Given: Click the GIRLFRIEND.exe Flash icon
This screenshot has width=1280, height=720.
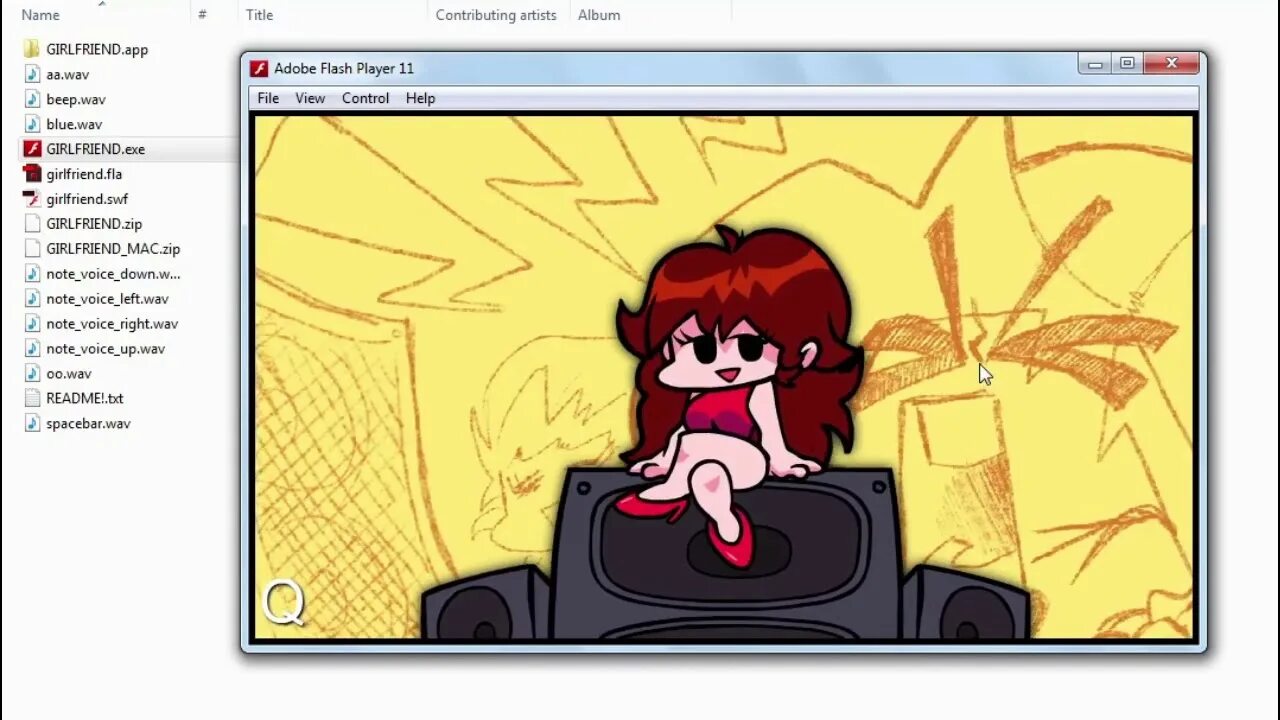Looking at the screenshot, I should tap(31, 149).
